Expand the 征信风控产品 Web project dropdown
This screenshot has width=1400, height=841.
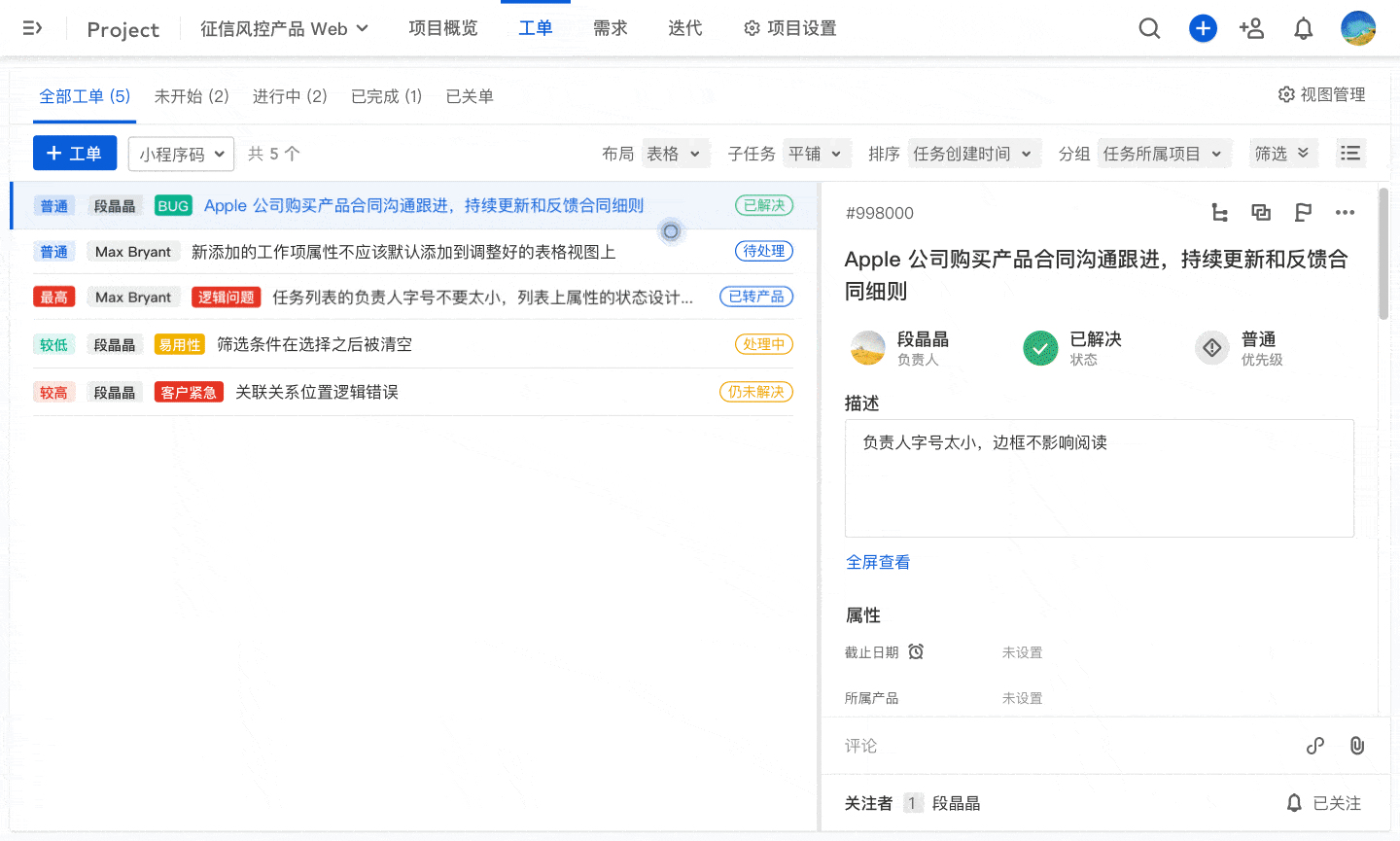point(284,29)
